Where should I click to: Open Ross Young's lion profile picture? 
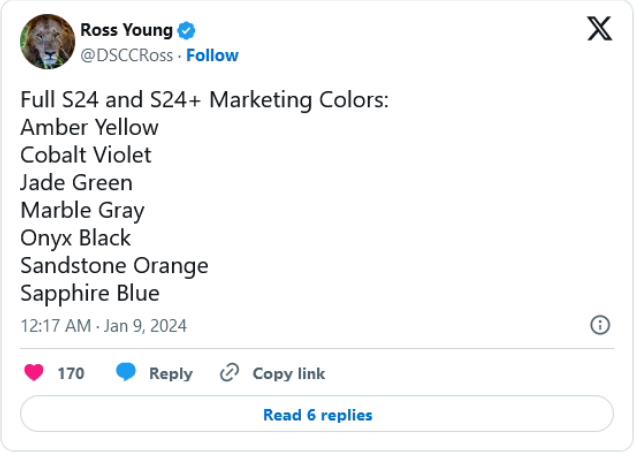click(47, 42)
